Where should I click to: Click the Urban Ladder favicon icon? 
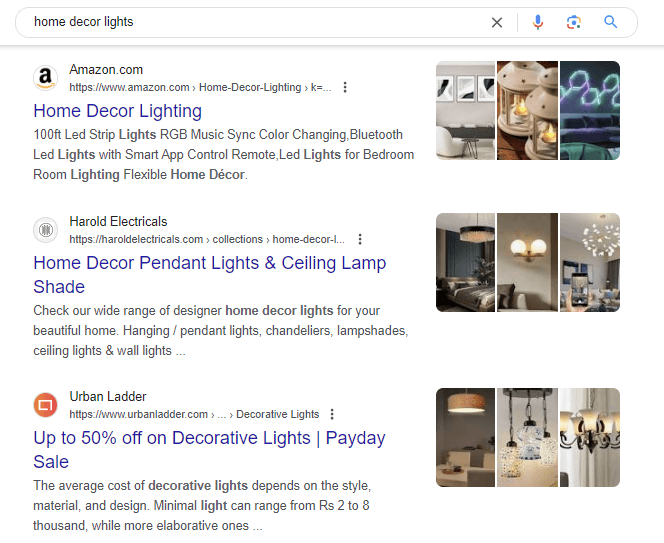coord(45,405)
